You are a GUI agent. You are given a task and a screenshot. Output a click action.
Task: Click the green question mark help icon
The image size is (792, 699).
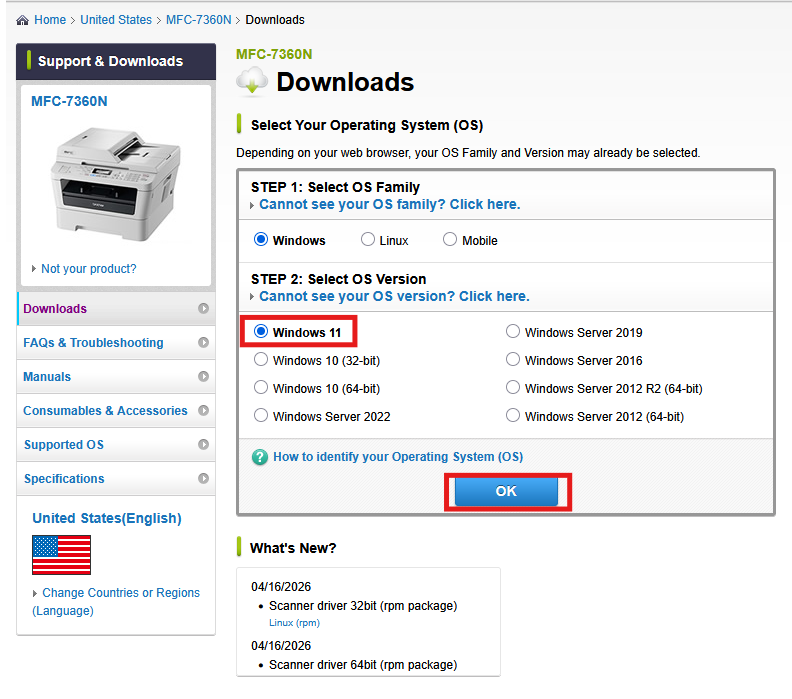[x=260, y=457]
